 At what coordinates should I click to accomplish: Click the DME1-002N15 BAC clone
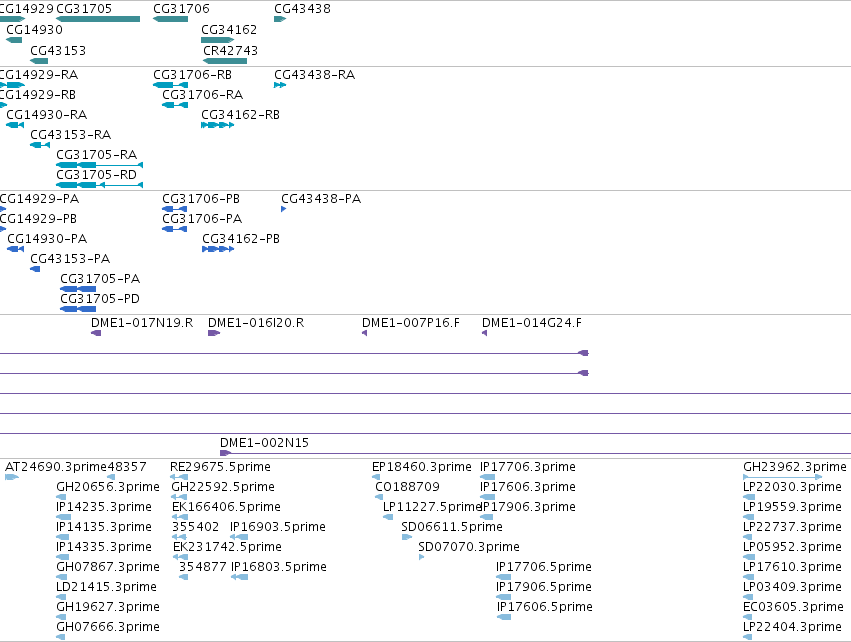click(535, 453)
